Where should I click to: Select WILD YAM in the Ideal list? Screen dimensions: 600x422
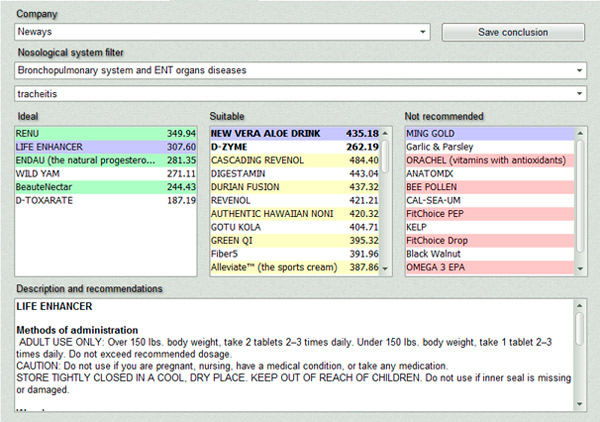click(x=106, y=174)
